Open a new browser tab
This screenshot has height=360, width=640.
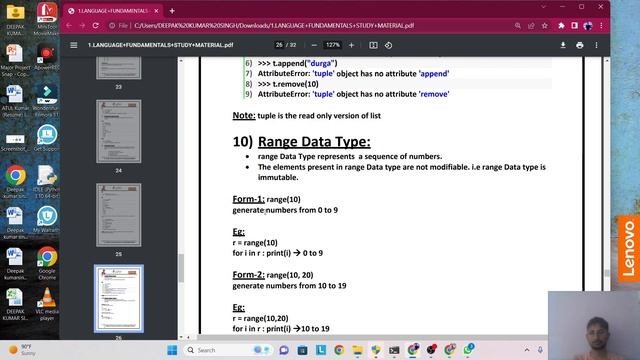tap(172, 11)
